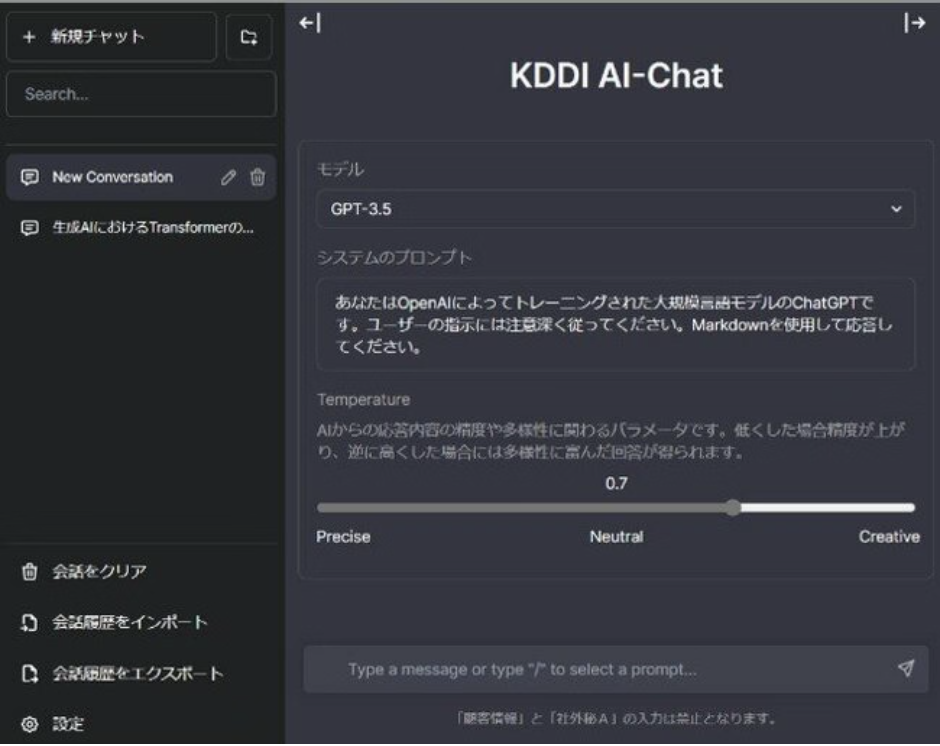Image resolution: width=940 pixels, height=746 pixels.
Task: Select New Conversation in the chat list
Action: (112, 178)
